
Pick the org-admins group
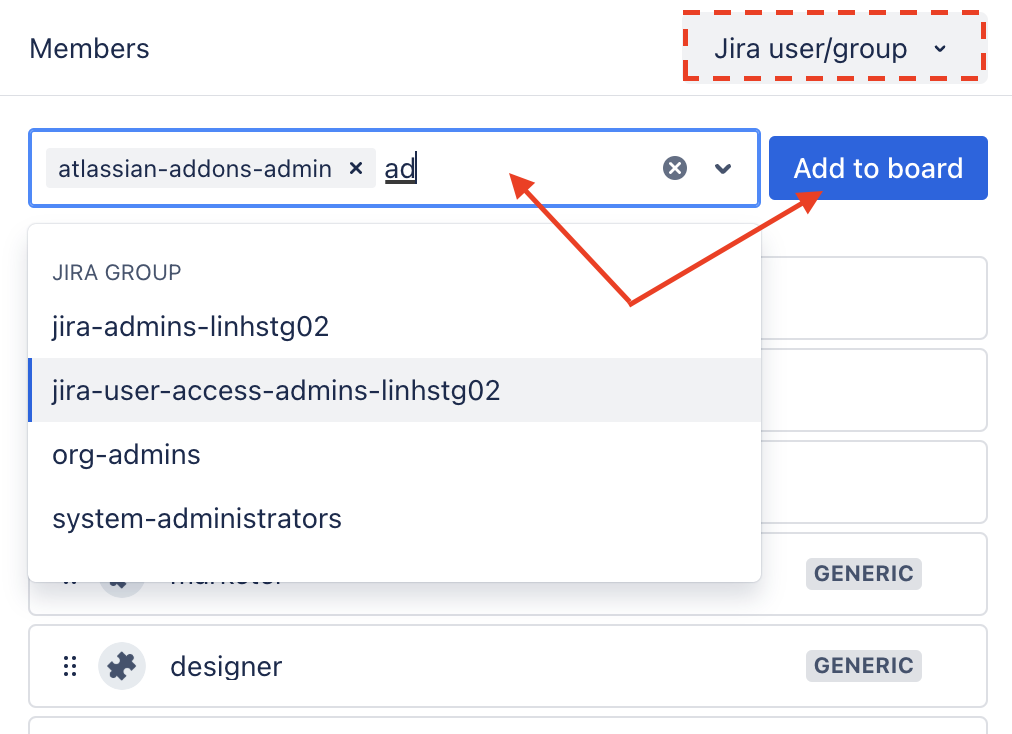pyautogui.click(x=394, y=454)
